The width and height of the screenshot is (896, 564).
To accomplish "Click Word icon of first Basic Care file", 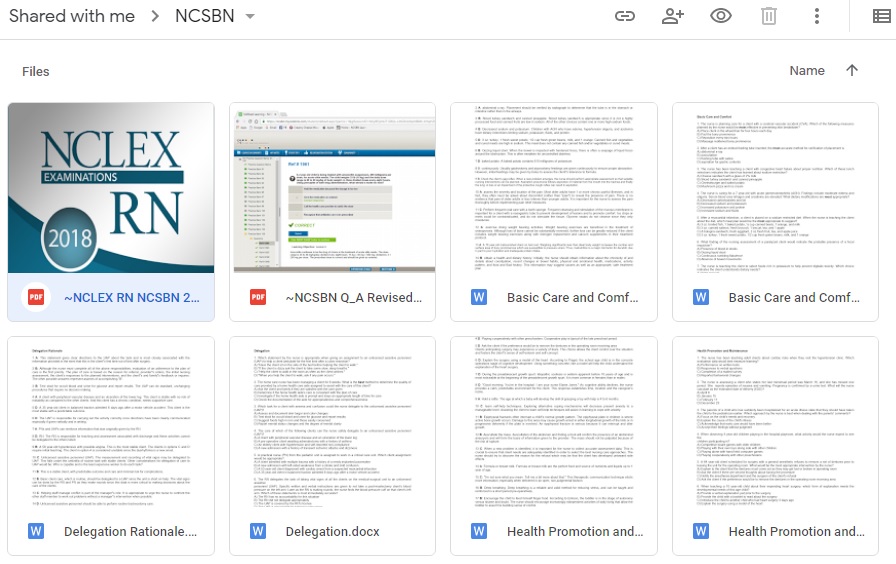I will click(479, 297).
